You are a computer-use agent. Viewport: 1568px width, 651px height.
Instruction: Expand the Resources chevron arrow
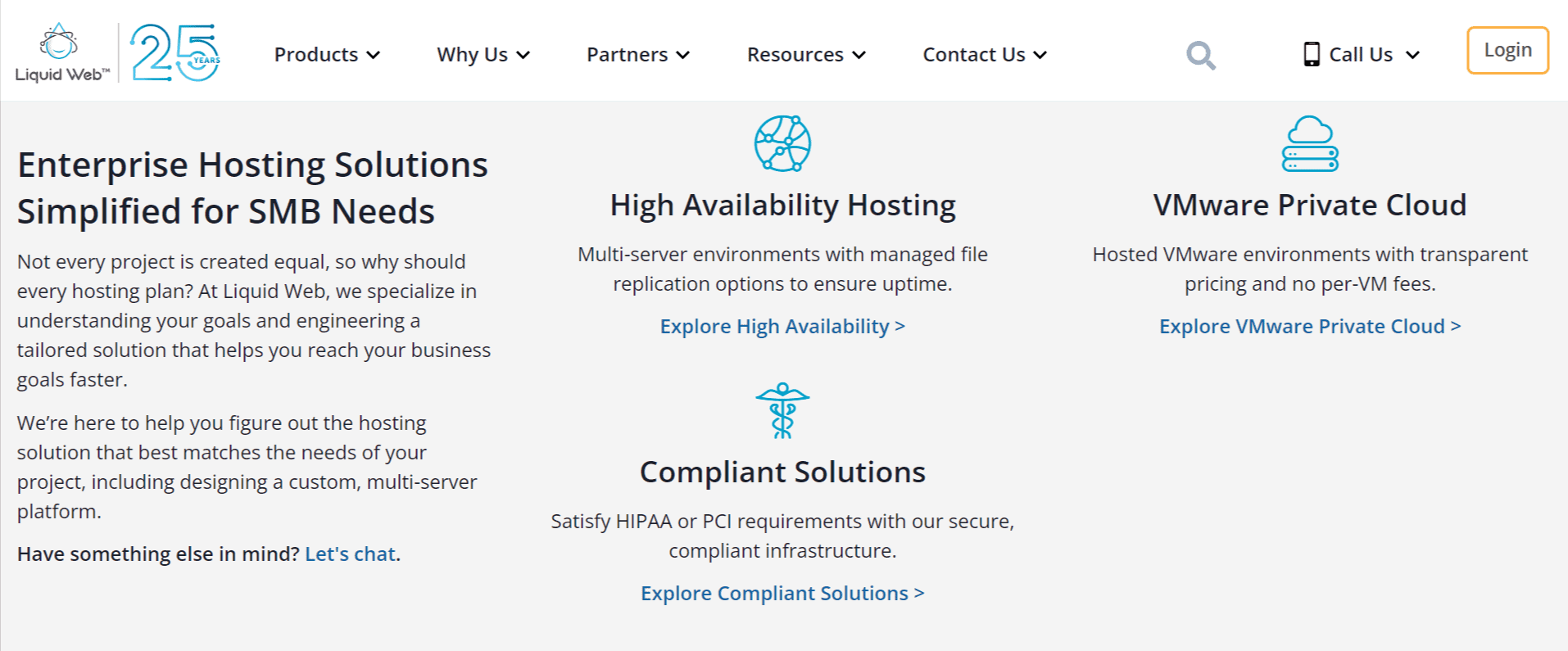click(859, 55)
